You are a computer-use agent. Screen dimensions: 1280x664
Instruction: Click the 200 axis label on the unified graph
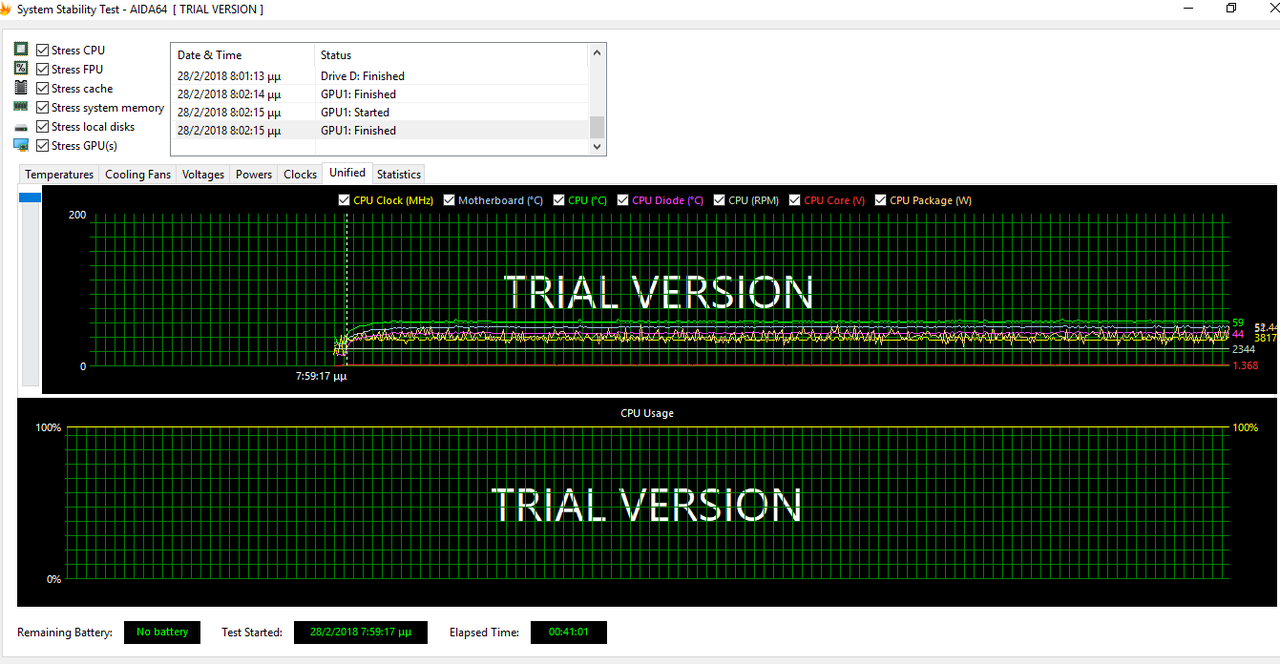(77, 215)
